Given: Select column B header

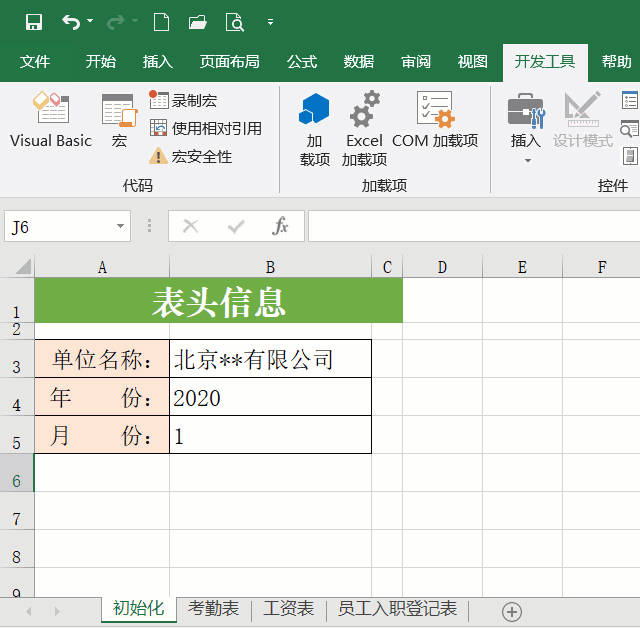Looking at the screenshot, I should tap(270, 267).
